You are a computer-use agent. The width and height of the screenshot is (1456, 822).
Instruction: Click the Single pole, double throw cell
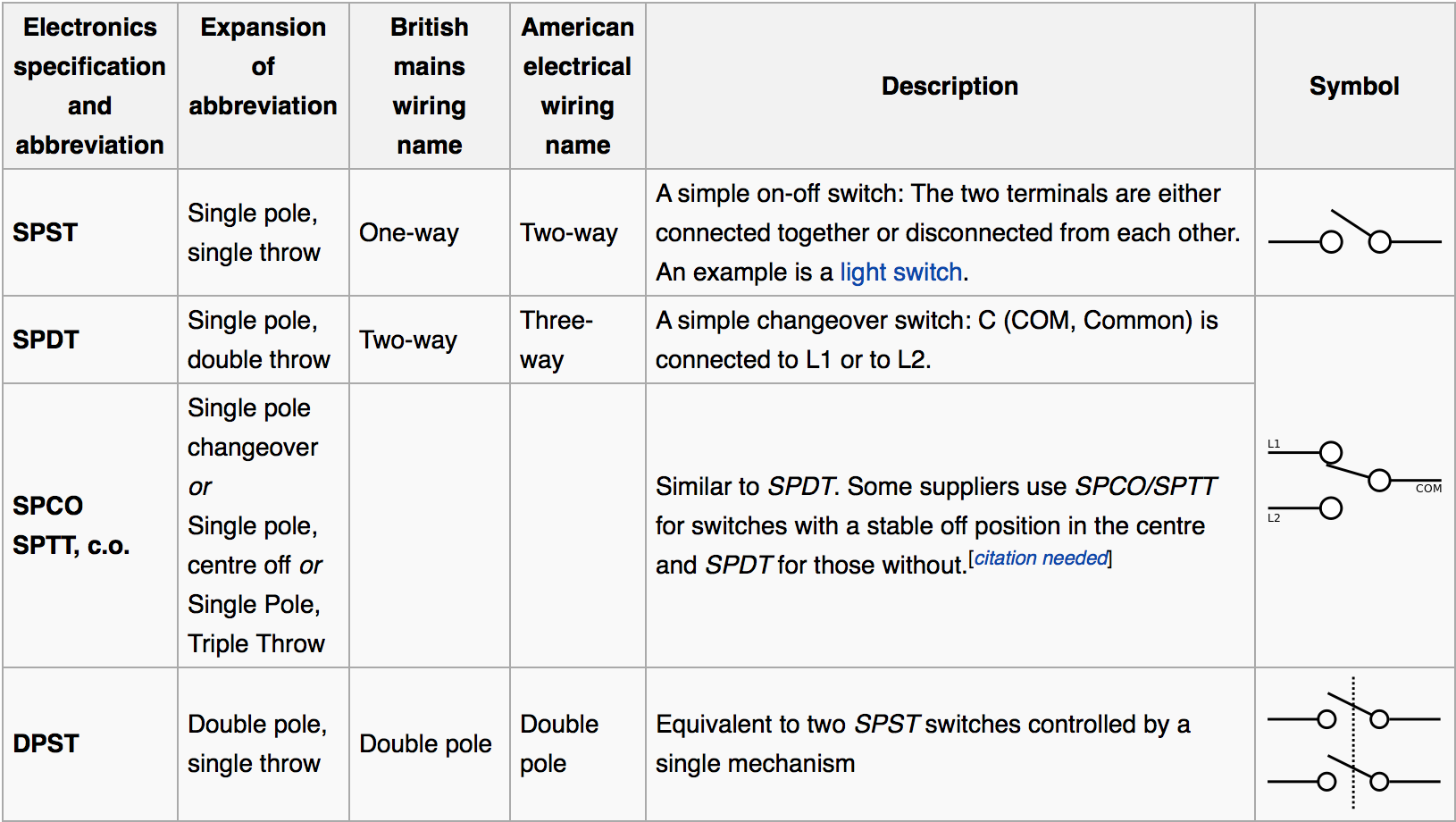pos(263,340)
